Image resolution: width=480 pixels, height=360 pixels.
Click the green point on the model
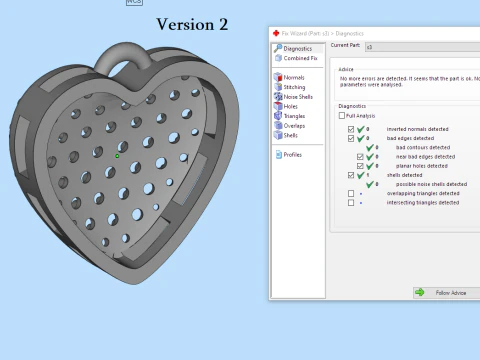(x=117, y=156)
